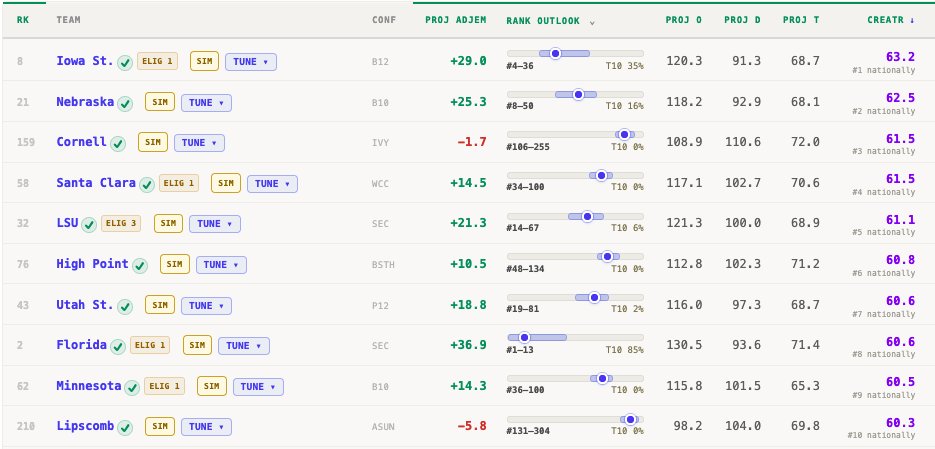935x449 pixels.
Task: Run SIM for Nebraska
Action: pos(160,102)
